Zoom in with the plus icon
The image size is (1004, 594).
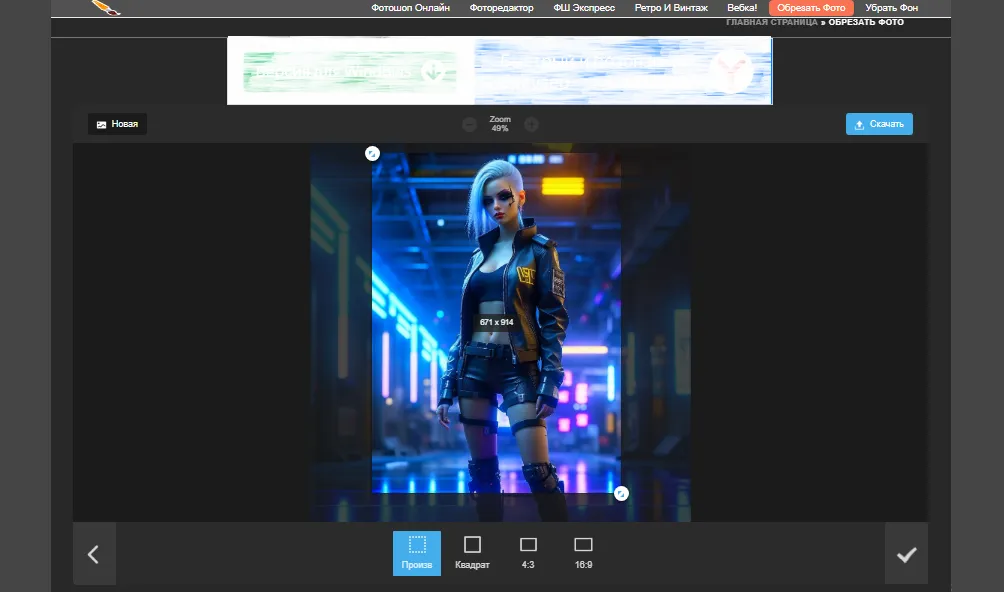(531, 124)
